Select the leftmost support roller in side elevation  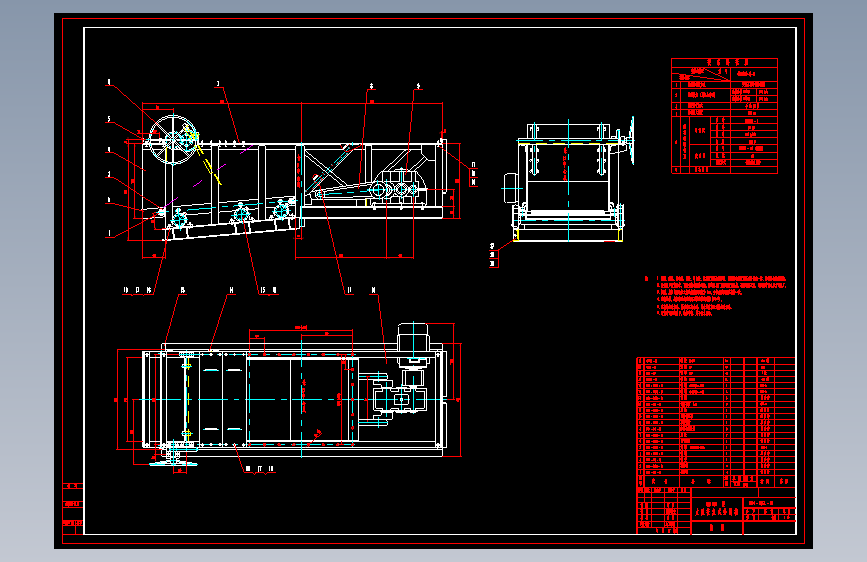click(x=179, y=219)
